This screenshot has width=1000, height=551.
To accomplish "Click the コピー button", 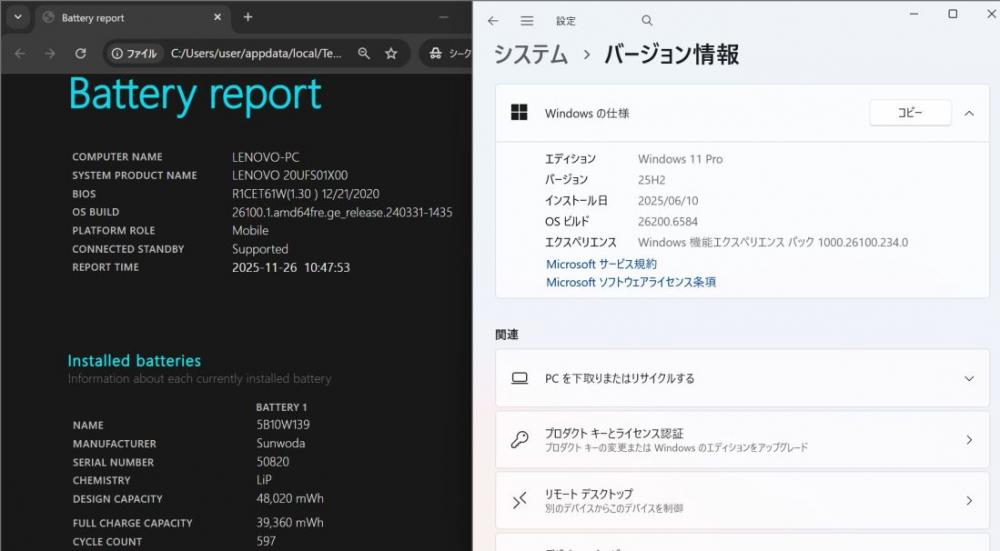I will point(909,113).
